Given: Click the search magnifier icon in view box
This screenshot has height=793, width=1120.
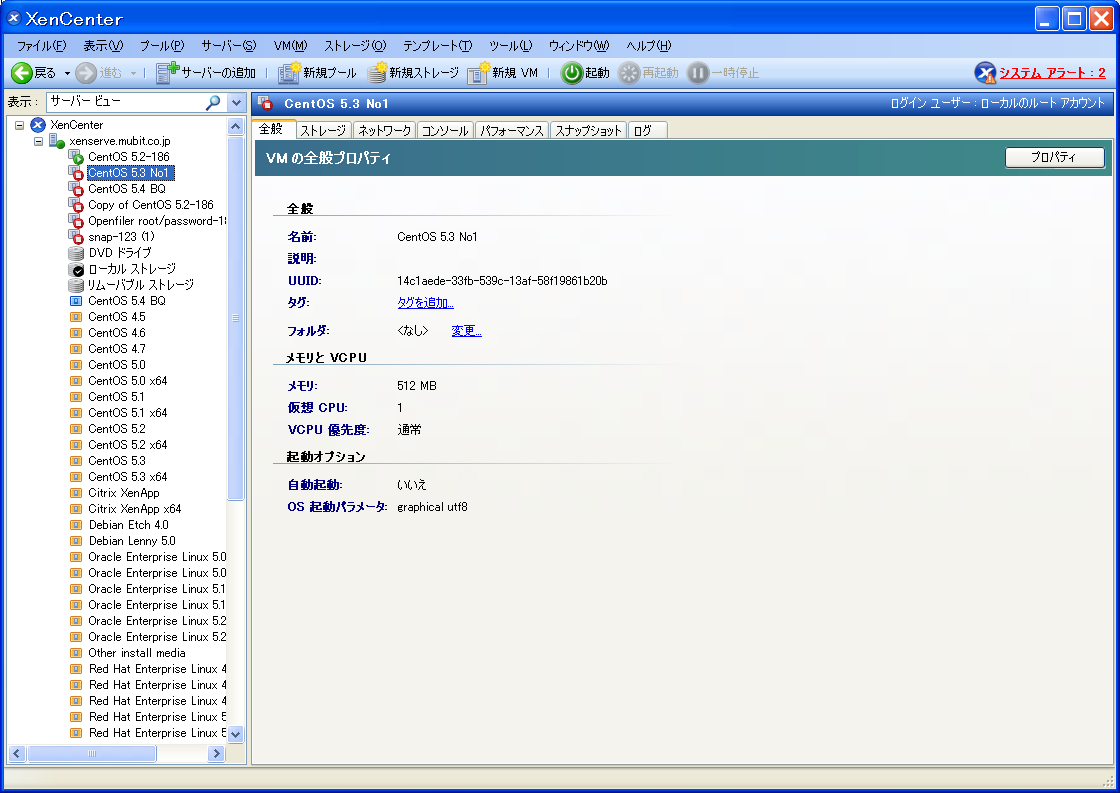Looking at the screenshot, I should (x=212, y=102).
